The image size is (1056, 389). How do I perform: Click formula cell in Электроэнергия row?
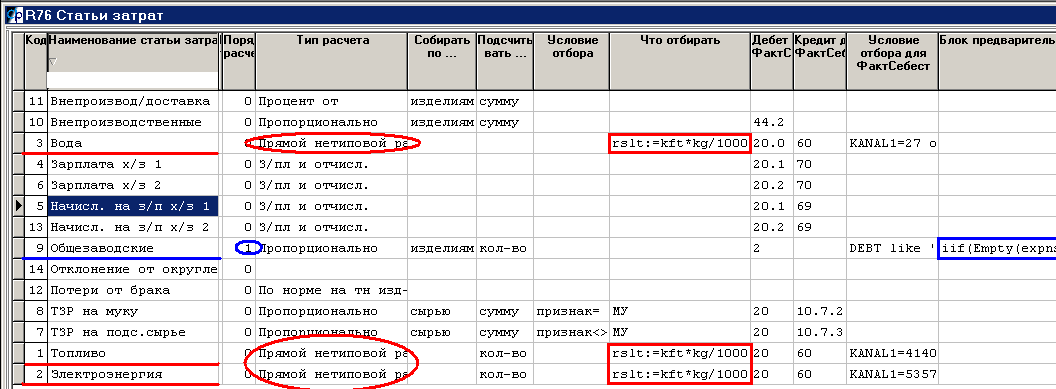click(x=680, y=375)
